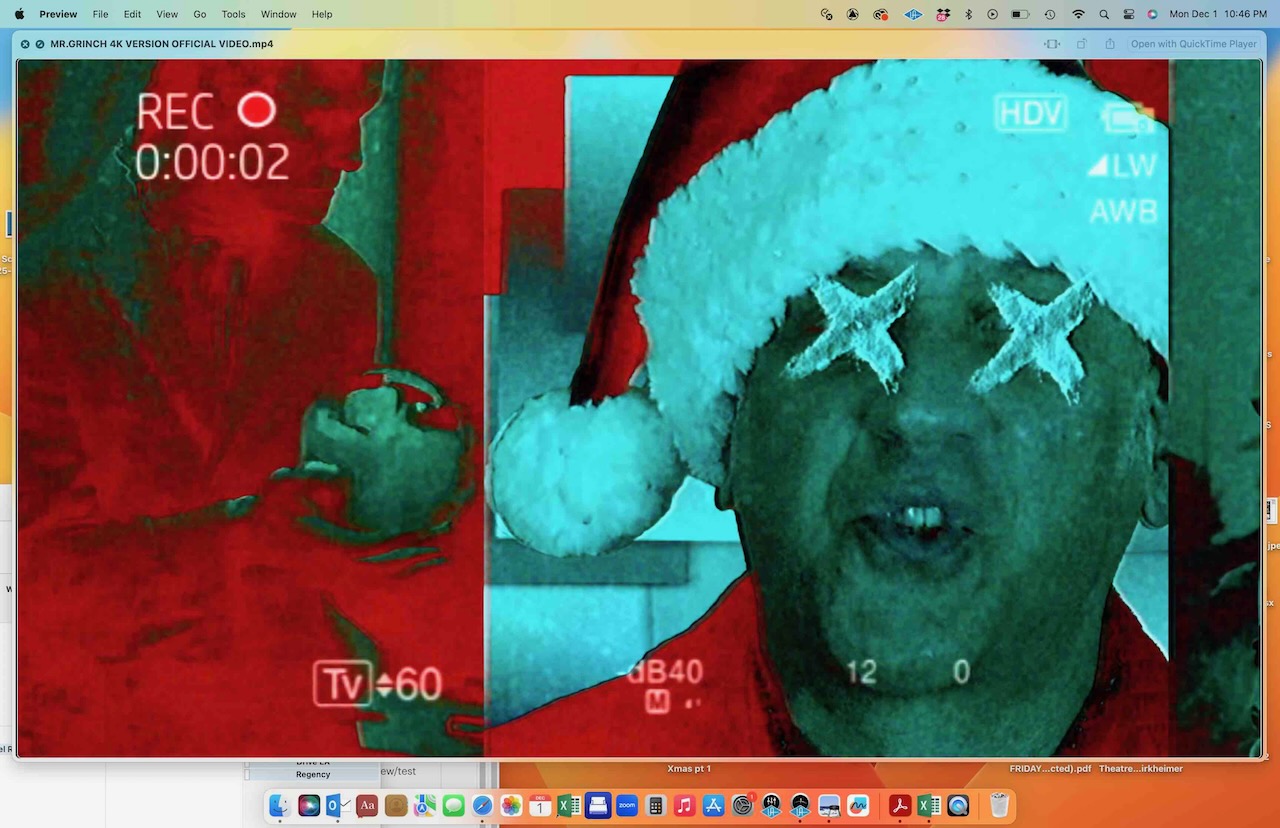Screen dimensions: 1280x828
Task: Click the video preview frame
Action: pos(640,408)
